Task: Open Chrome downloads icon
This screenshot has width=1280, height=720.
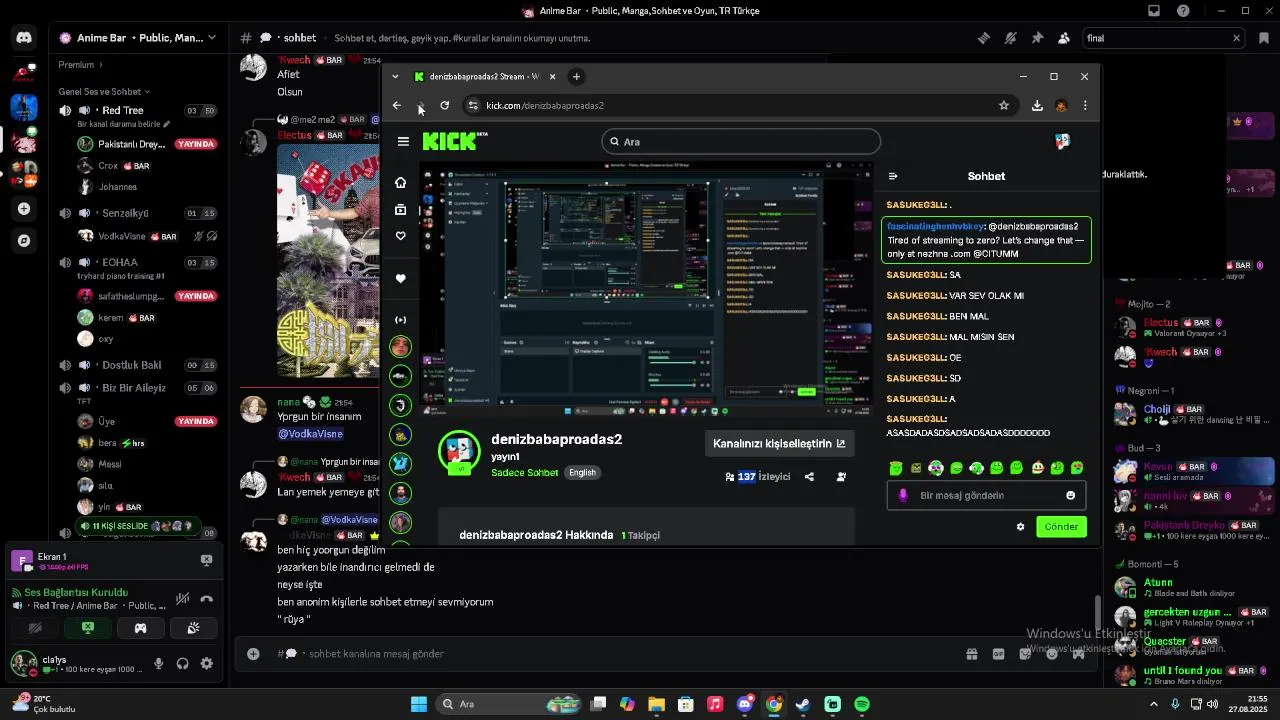Action: (x=1037, y=105)
